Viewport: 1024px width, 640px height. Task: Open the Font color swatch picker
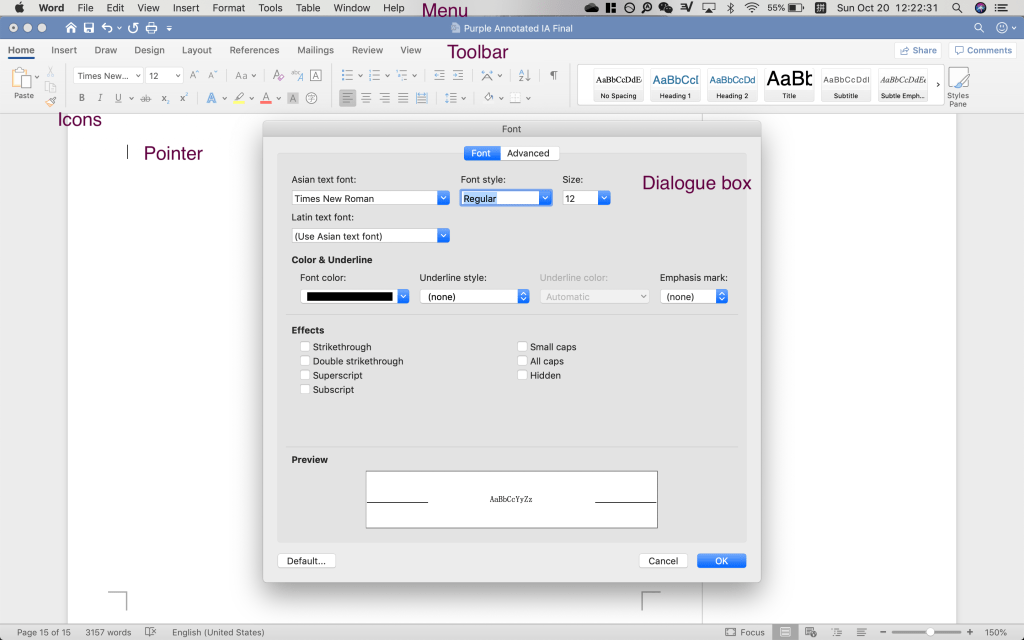[x=355, y=297]
